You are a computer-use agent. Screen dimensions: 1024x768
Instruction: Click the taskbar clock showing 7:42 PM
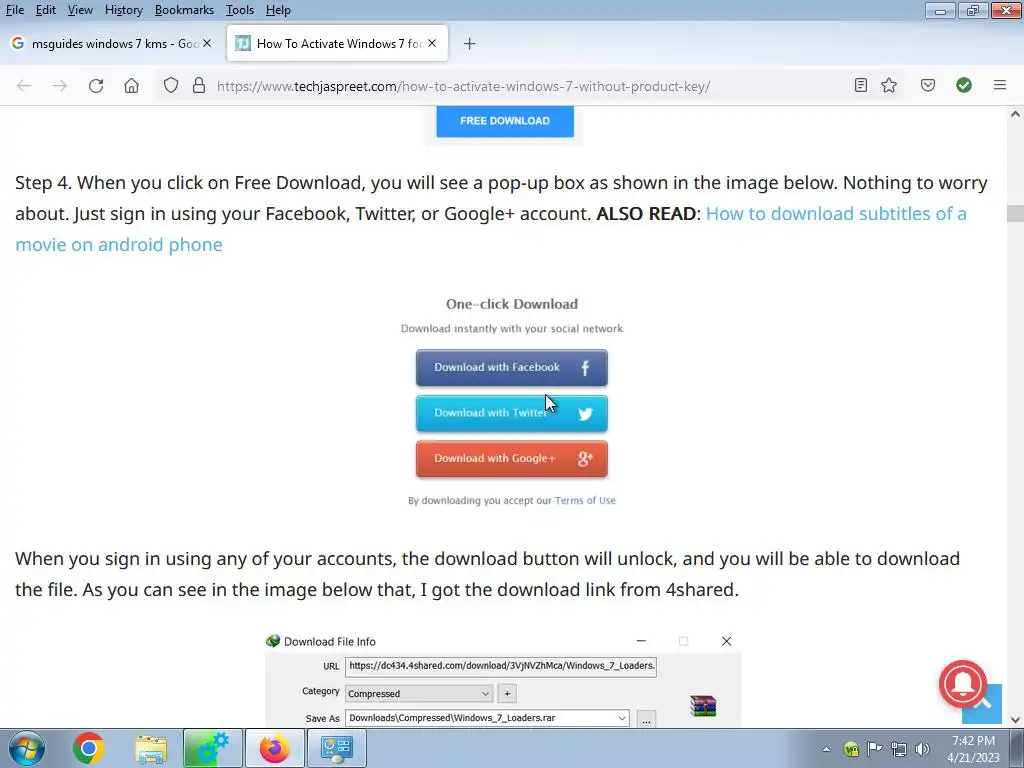(x=973, y=749)
